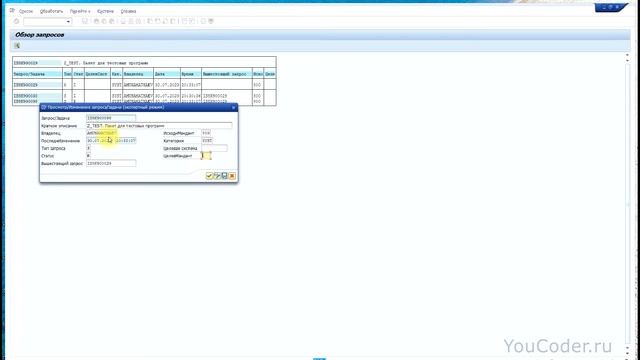Click the Запрос/Задача column header
Image resolution: width=640 pixels, height=360 pixels.
[38, 74]
